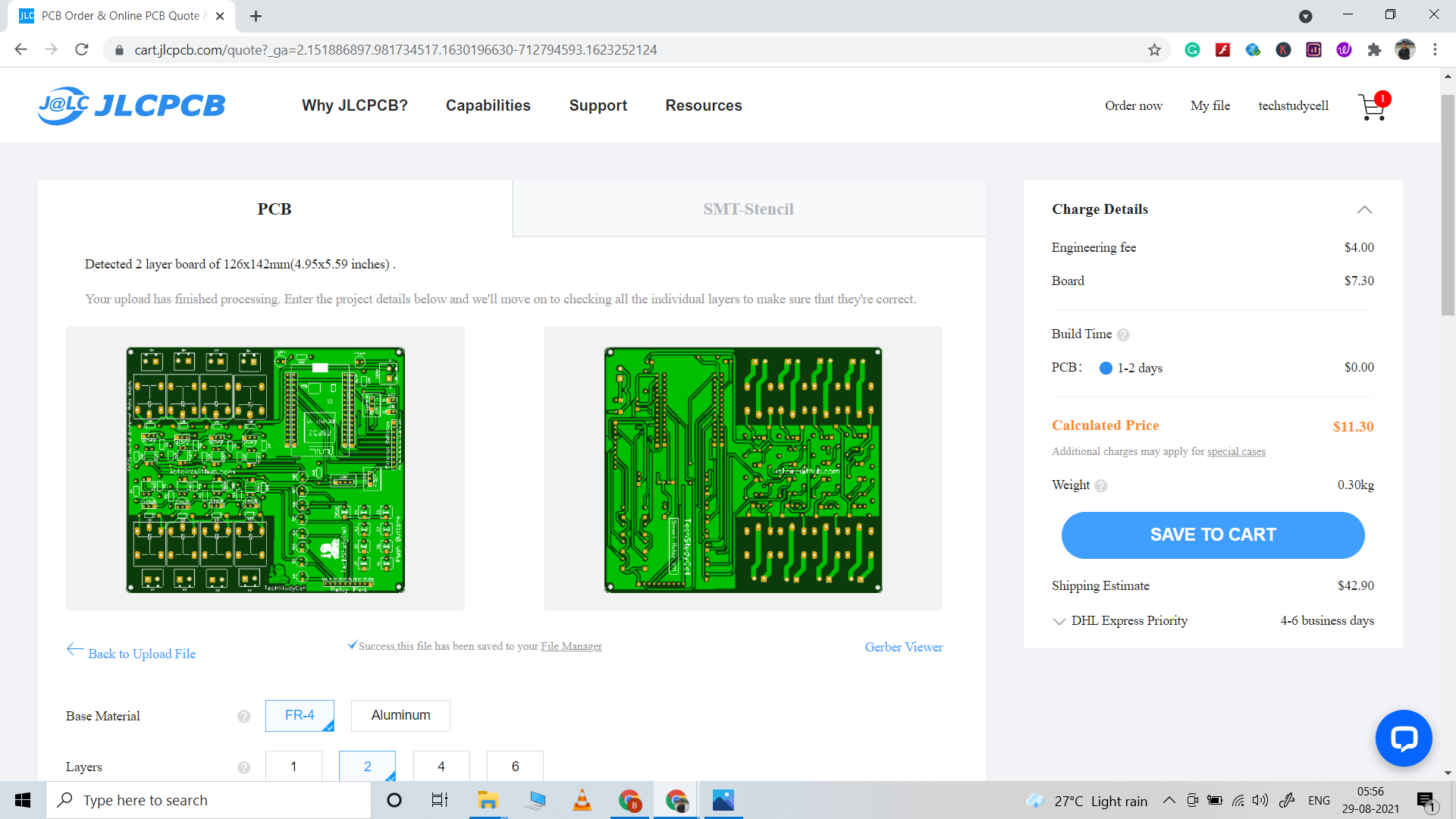Image resolution: width=1456 pixels, height=819 pixels.
Task: Click the SAVE TO CART button
Action: (1213, 535)
